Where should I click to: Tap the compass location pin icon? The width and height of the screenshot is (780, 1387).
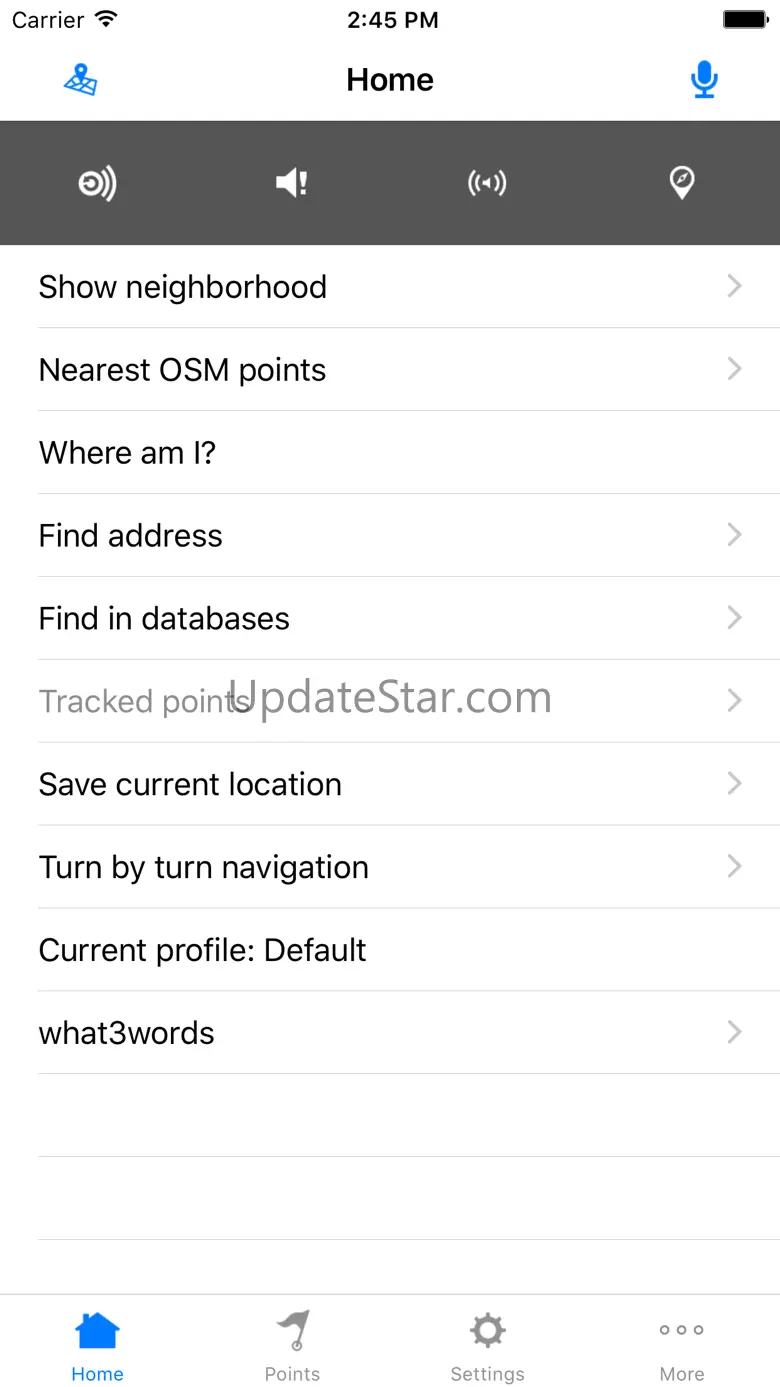[x=681, y=183]
